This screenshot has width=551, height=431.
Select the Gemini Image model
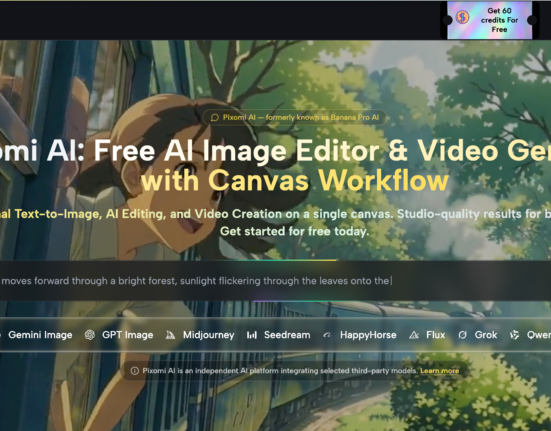coord(40,335)
